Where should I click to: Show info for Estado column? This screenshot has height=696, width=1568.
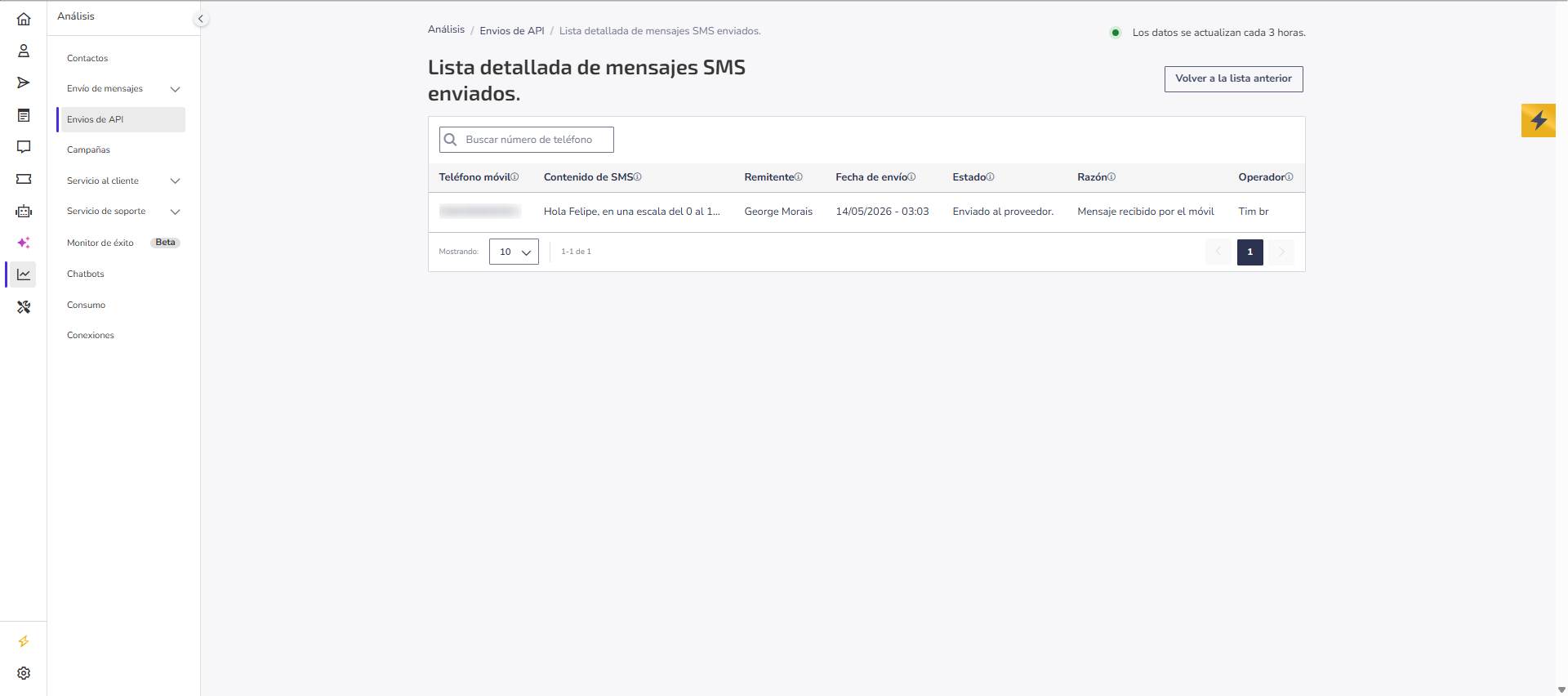(990, 176)
